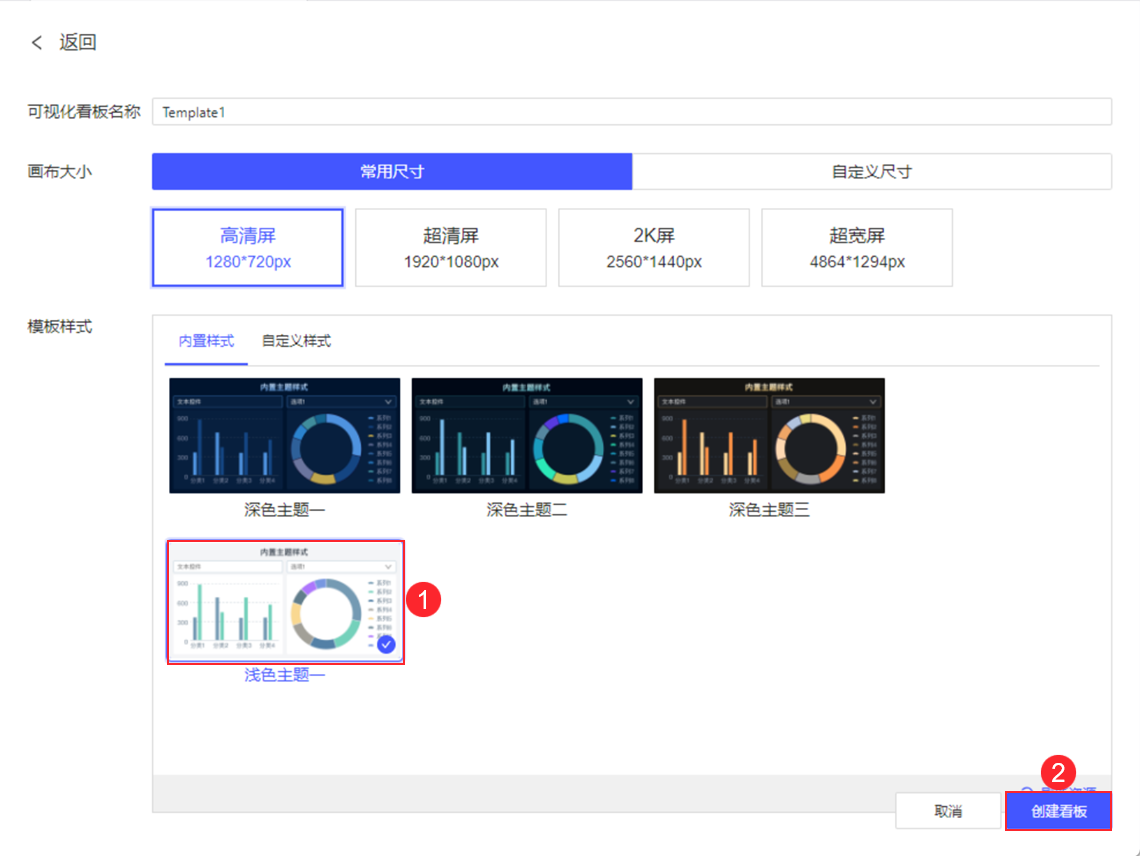The height and width of the screenshot is (856, 1140).
Task: Switch to 自定义尺寸 canvas size tab
Action: coord(872,172)
